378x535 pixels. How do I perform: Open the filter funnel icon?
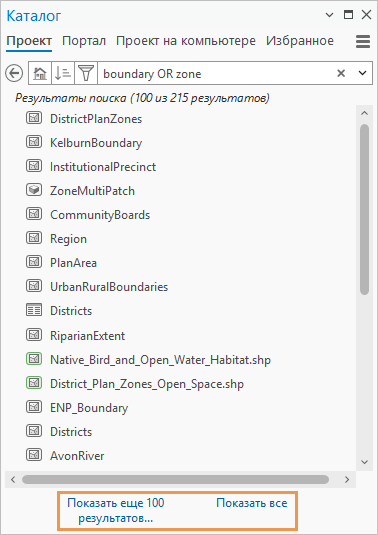tap(86, 73)
